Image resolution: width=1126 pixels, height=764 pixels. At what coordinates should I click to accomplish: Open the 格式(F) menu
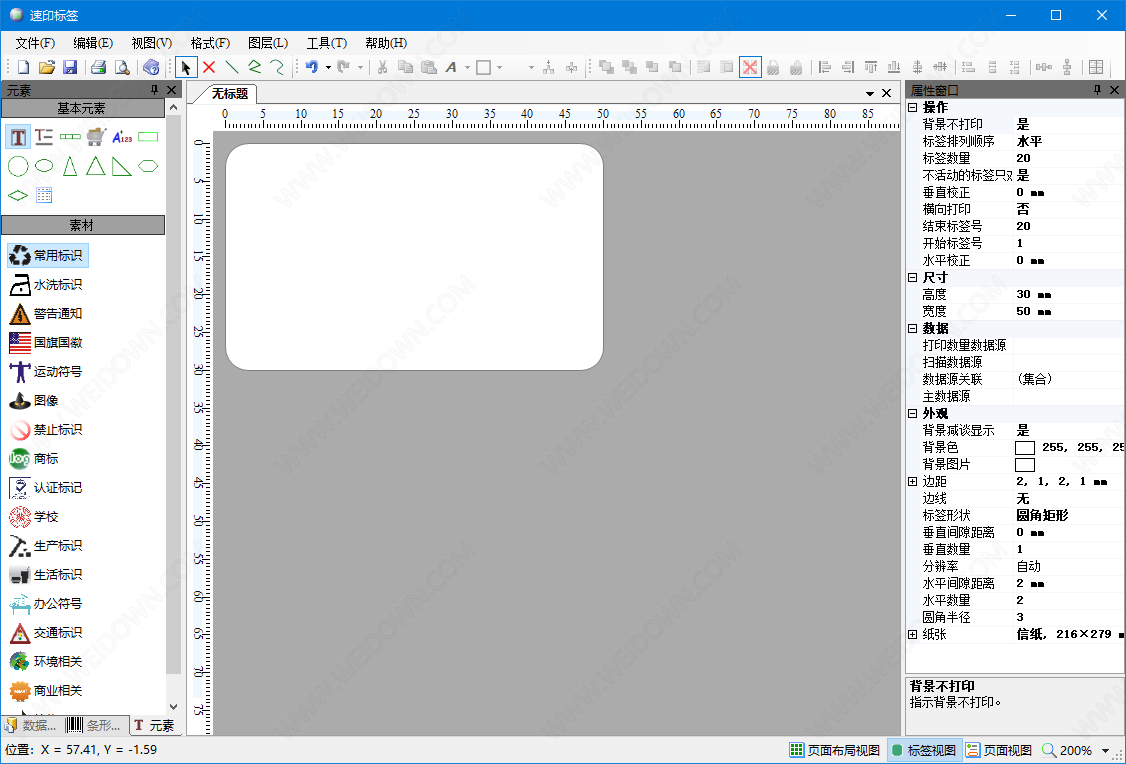pyautogui.click(x=210, y=43)
